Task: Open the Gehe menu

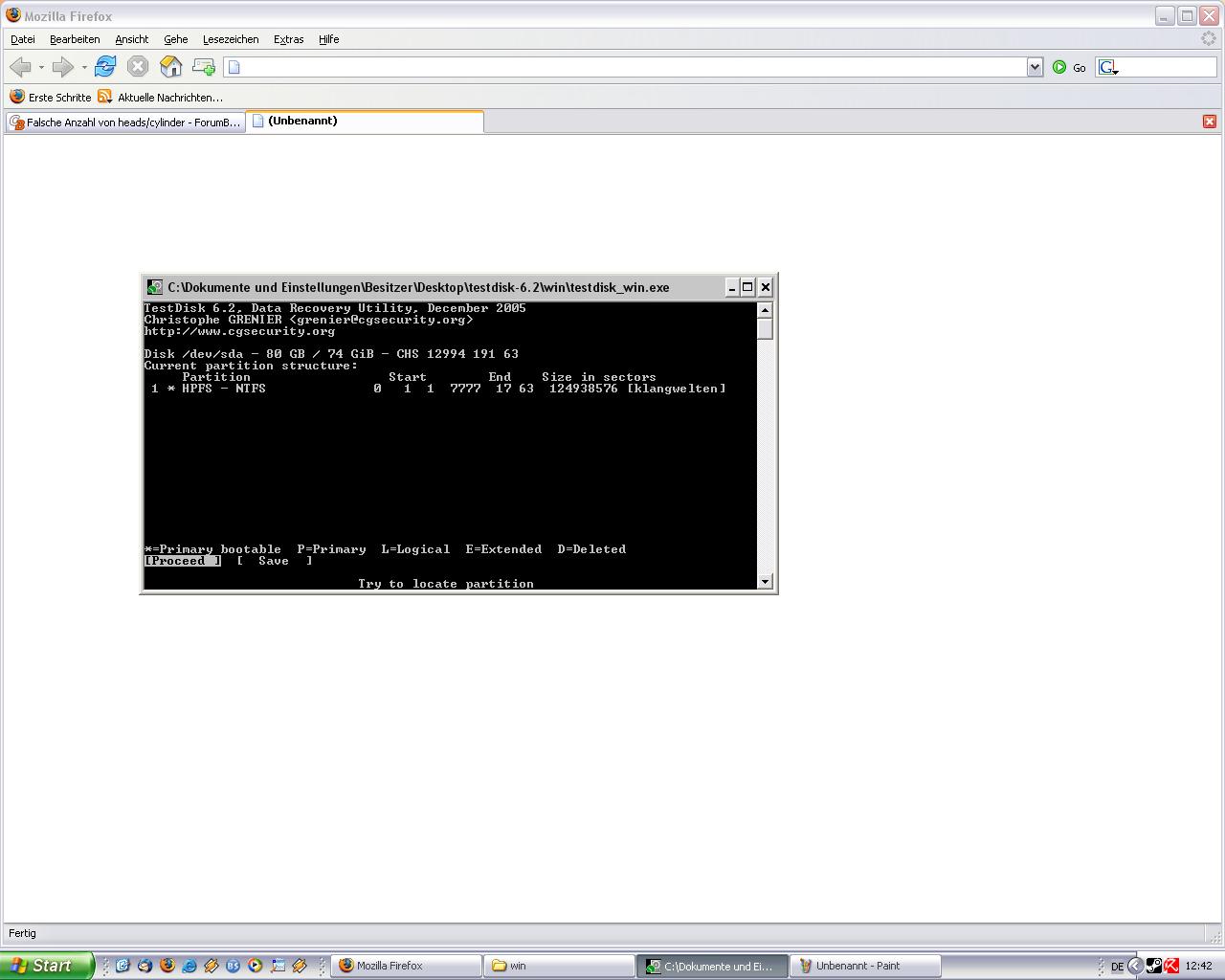Action: pyautogui.click(x=175, y=39)
